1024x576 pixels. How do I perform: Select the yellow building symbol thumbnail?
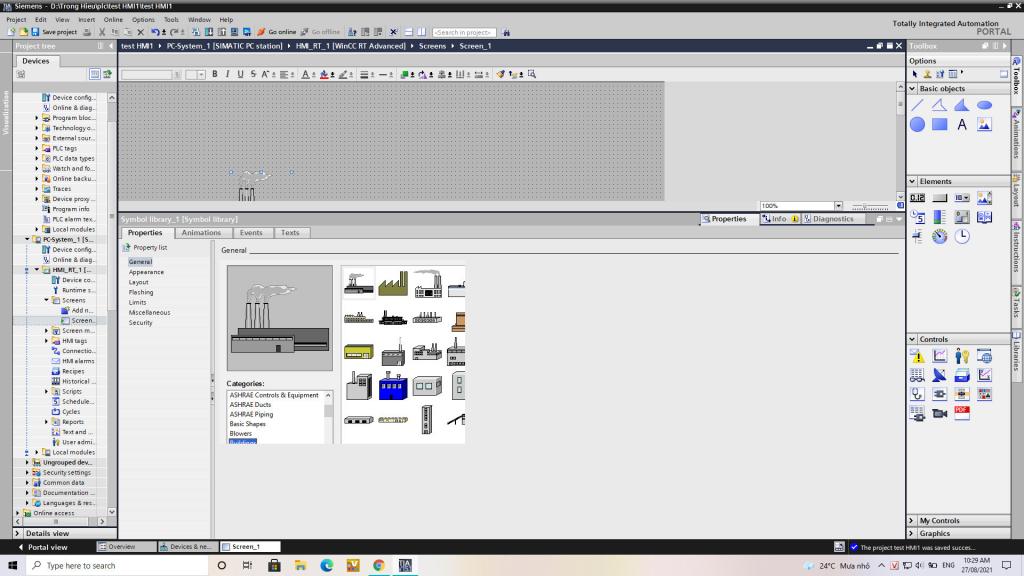coord(359,352)
